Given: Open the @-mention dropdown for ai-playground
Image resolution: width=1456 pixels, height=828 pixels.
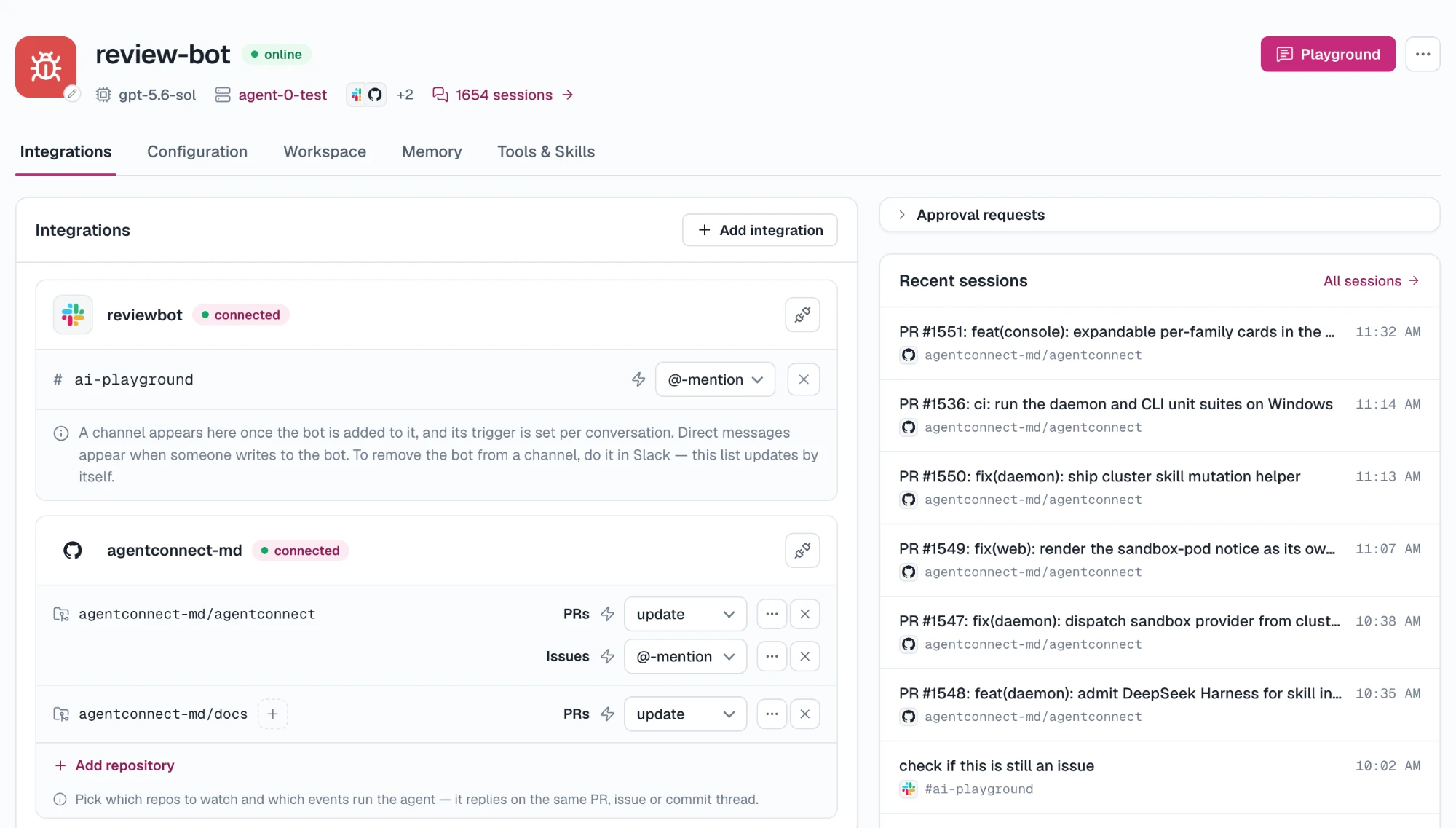Looking at the screenshot, I should coord(715,379).
